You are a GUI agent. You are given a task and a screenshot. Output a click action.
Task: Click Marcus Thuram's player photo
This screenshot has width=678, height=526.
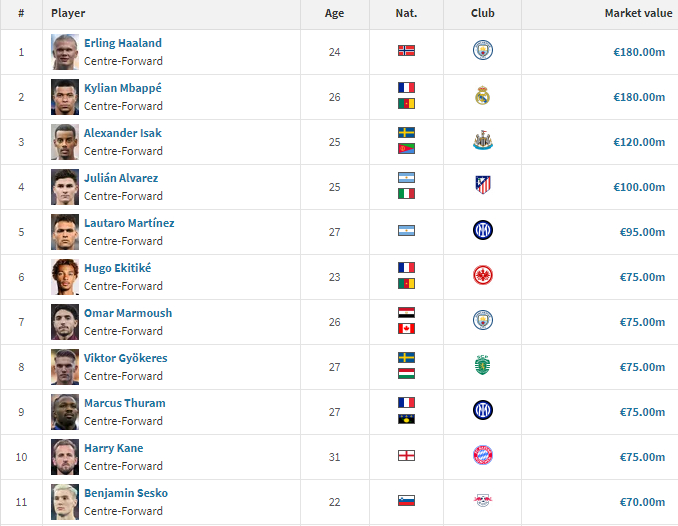65,412
